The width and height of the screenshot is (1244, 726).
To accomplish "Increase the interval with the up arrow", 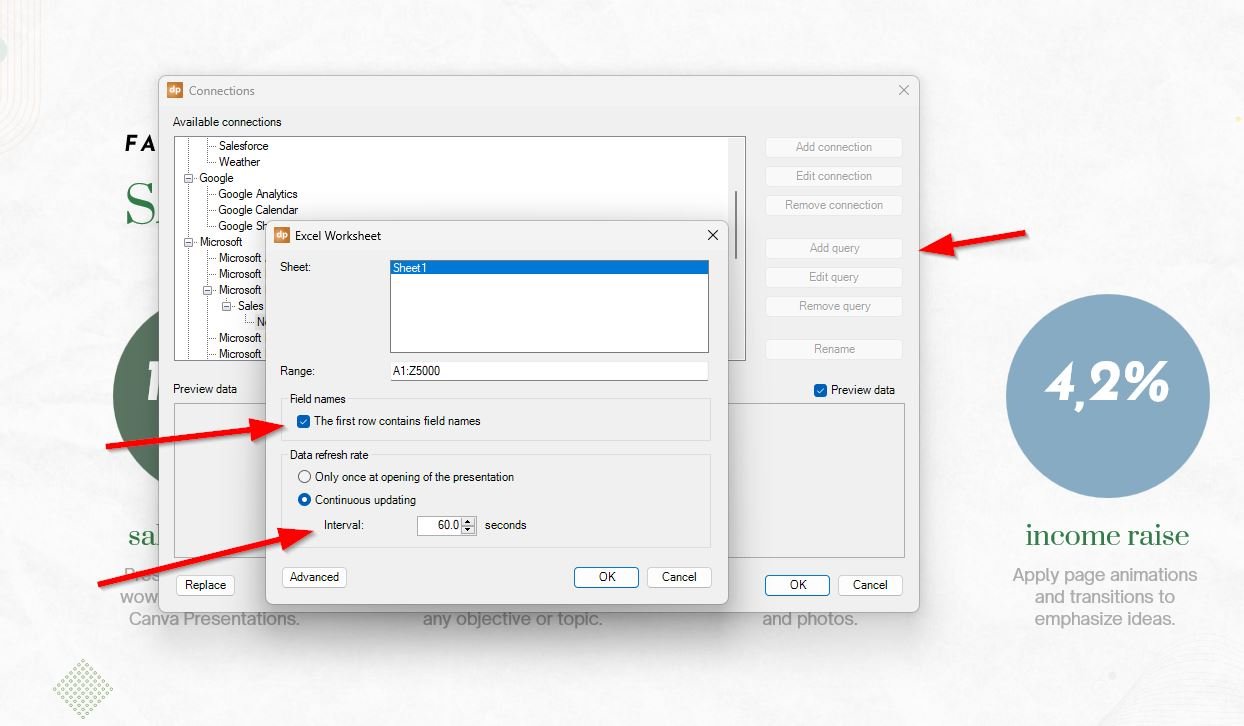I will click(469, 521).
